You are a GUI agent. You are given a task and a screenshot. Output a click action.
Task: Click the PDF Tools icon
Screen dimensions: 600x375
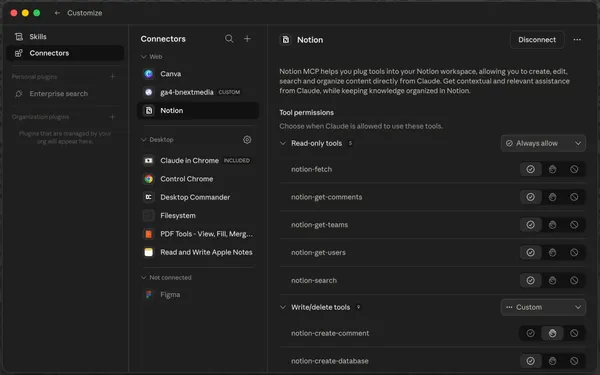click(148, 234)
